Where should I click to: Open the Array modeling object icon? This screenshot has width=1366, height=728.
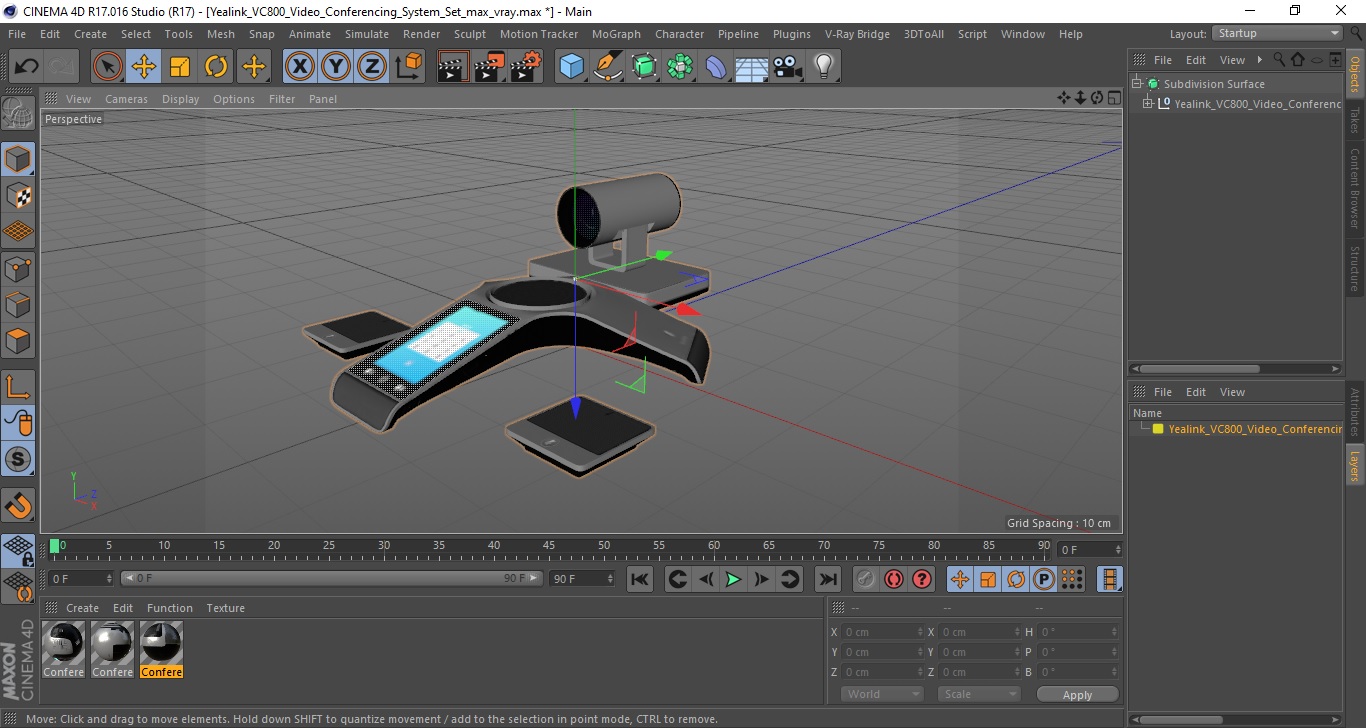pyautogui.click(x=681, y=67)
